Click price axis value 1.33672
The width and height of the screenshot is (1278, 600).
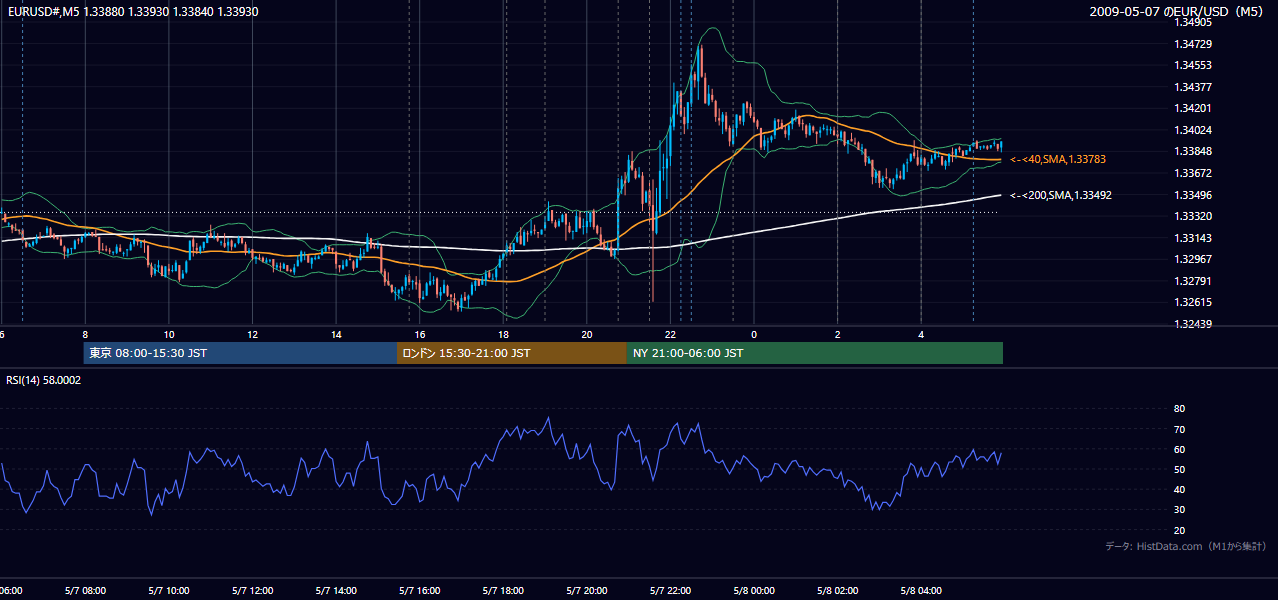1193,173
